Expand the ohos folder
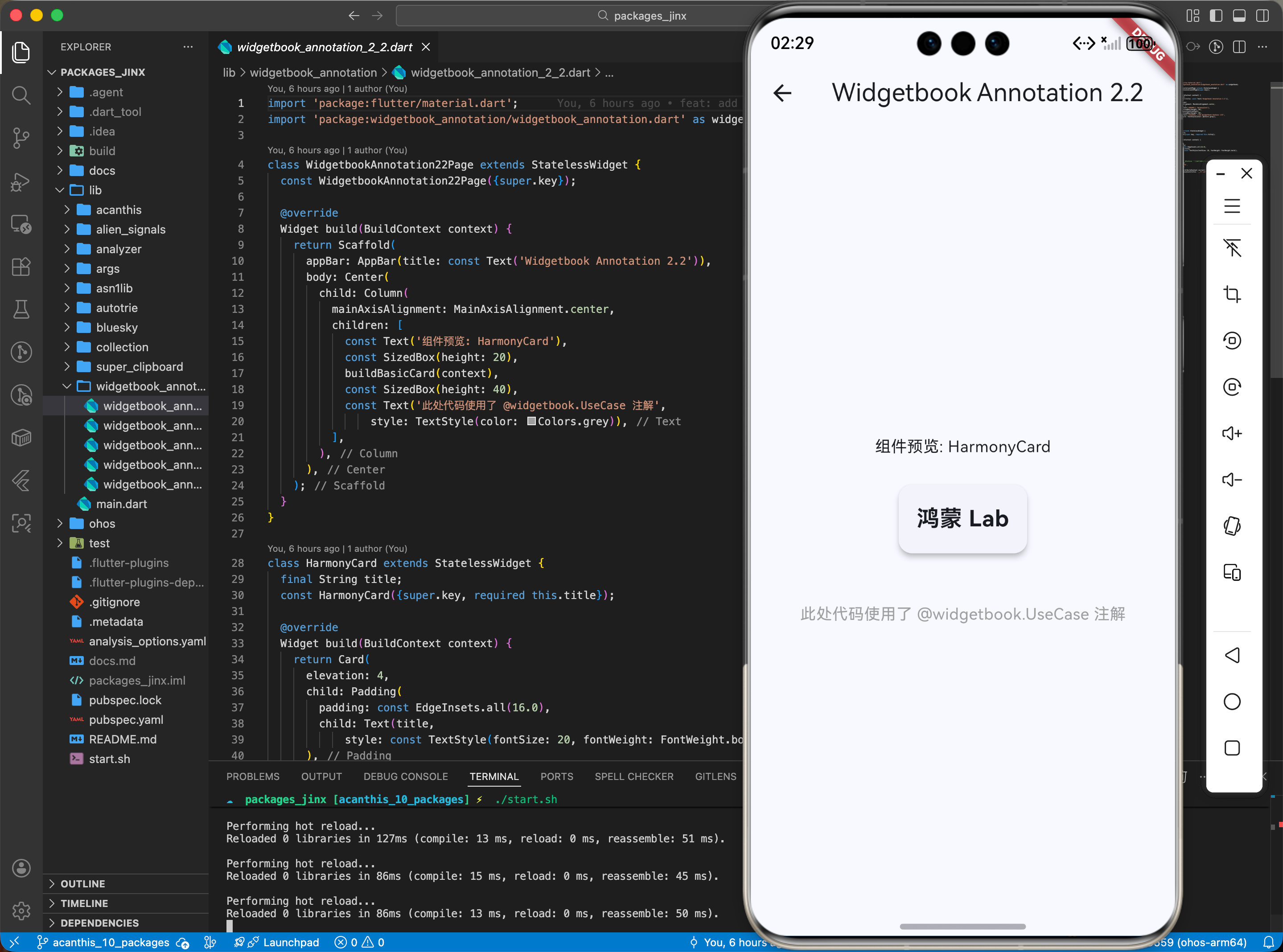Screen dimensions: 1283x952 102,523
